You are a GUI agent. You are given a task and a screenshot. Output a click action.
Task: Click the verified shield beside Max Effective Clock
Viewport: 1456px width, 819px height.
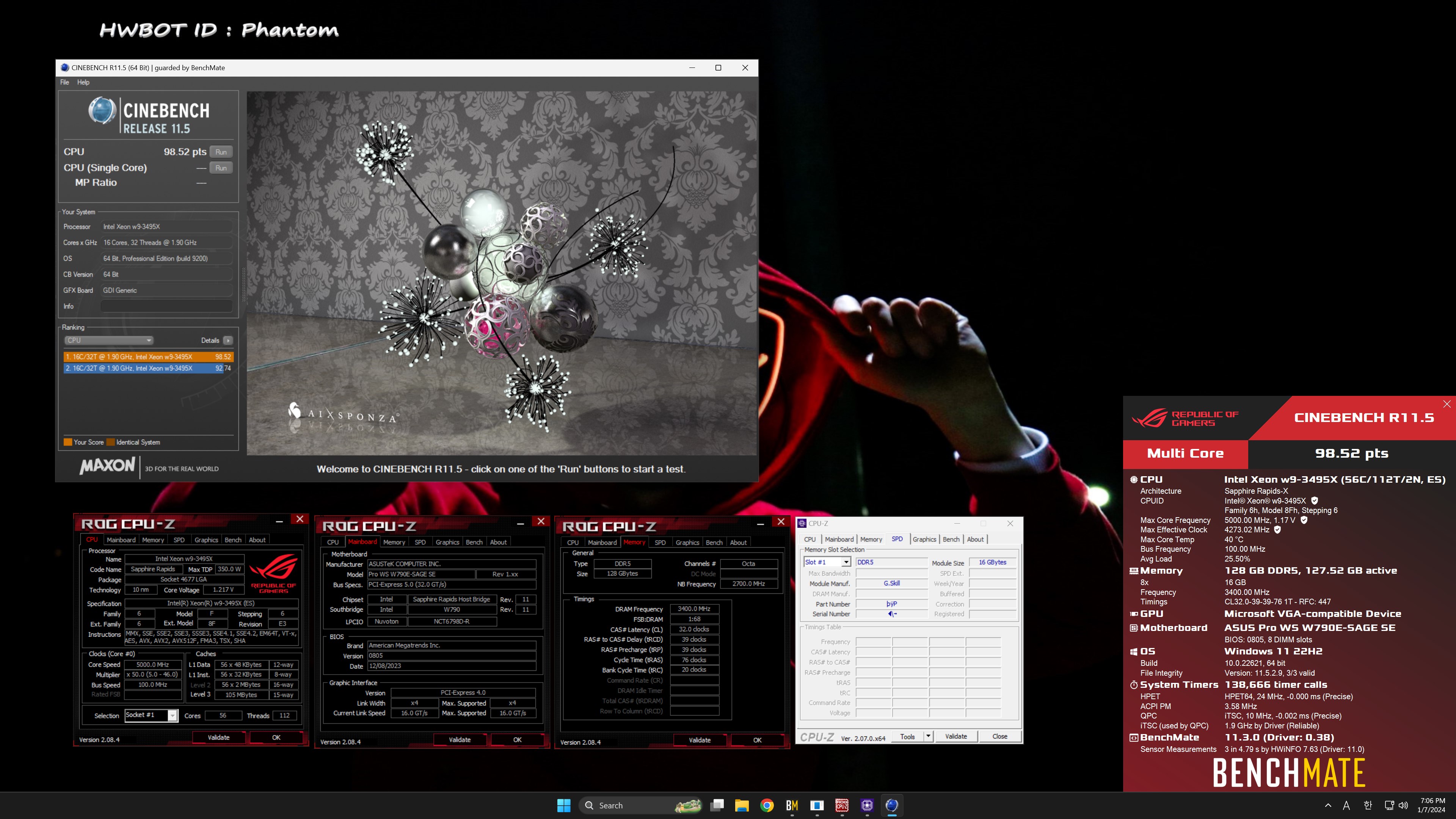coord(1277,530)
